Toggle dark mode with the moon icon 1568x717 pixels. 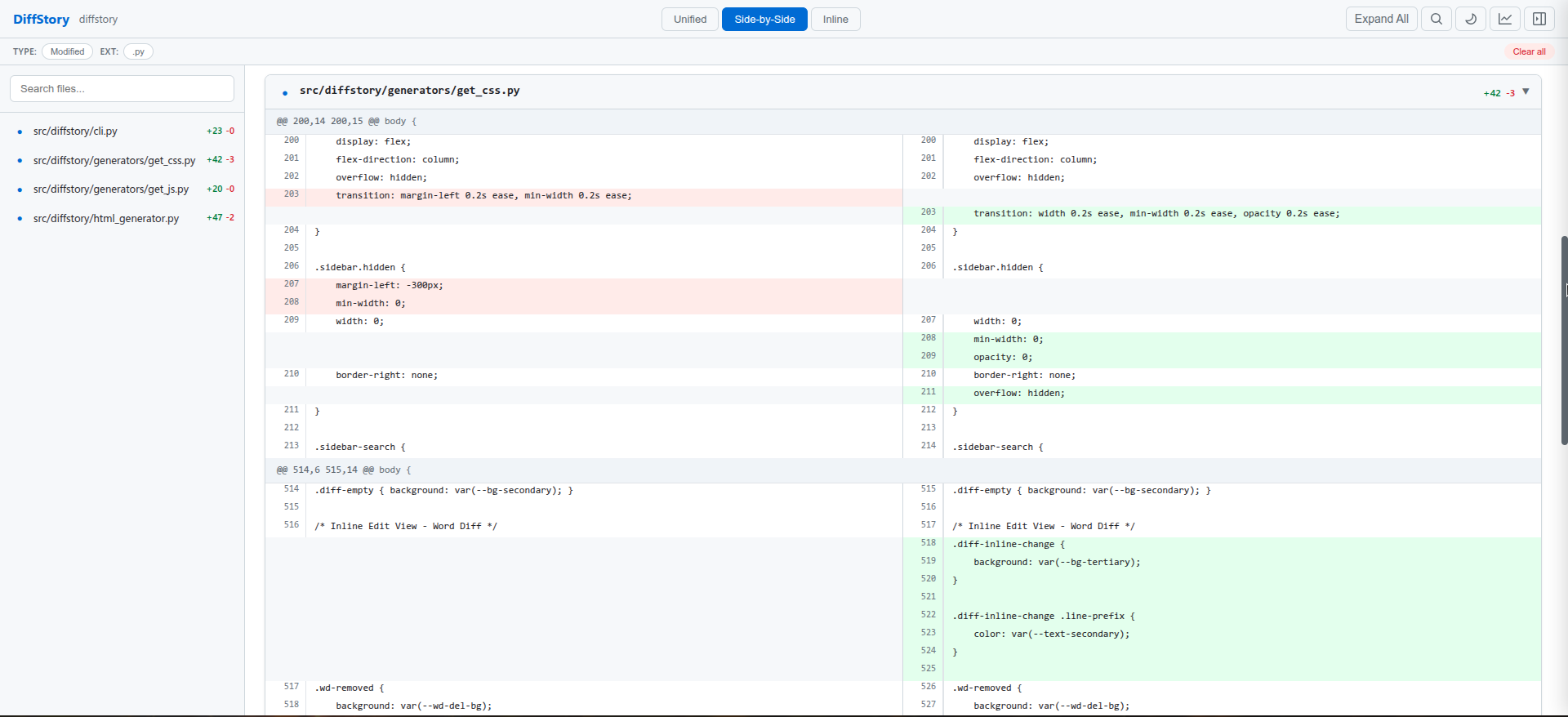point(1470,19)
